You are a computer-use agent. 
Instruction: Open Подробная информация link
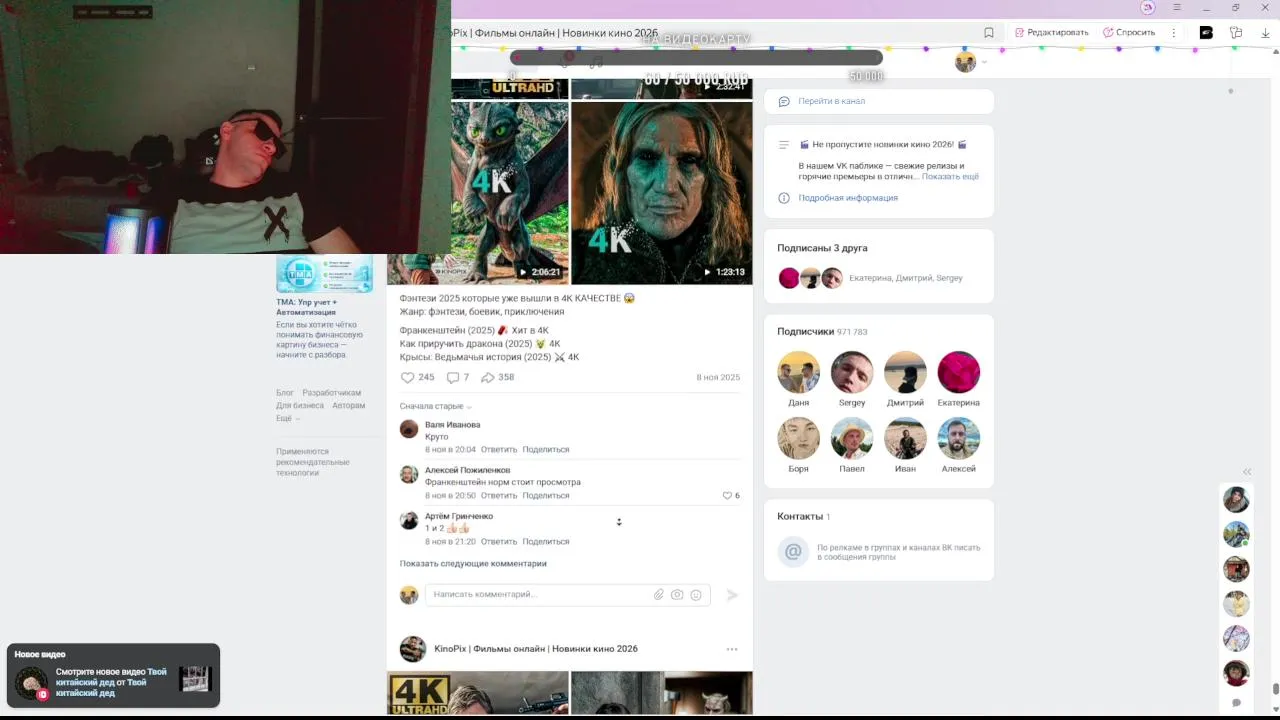[x=848, y=198]
